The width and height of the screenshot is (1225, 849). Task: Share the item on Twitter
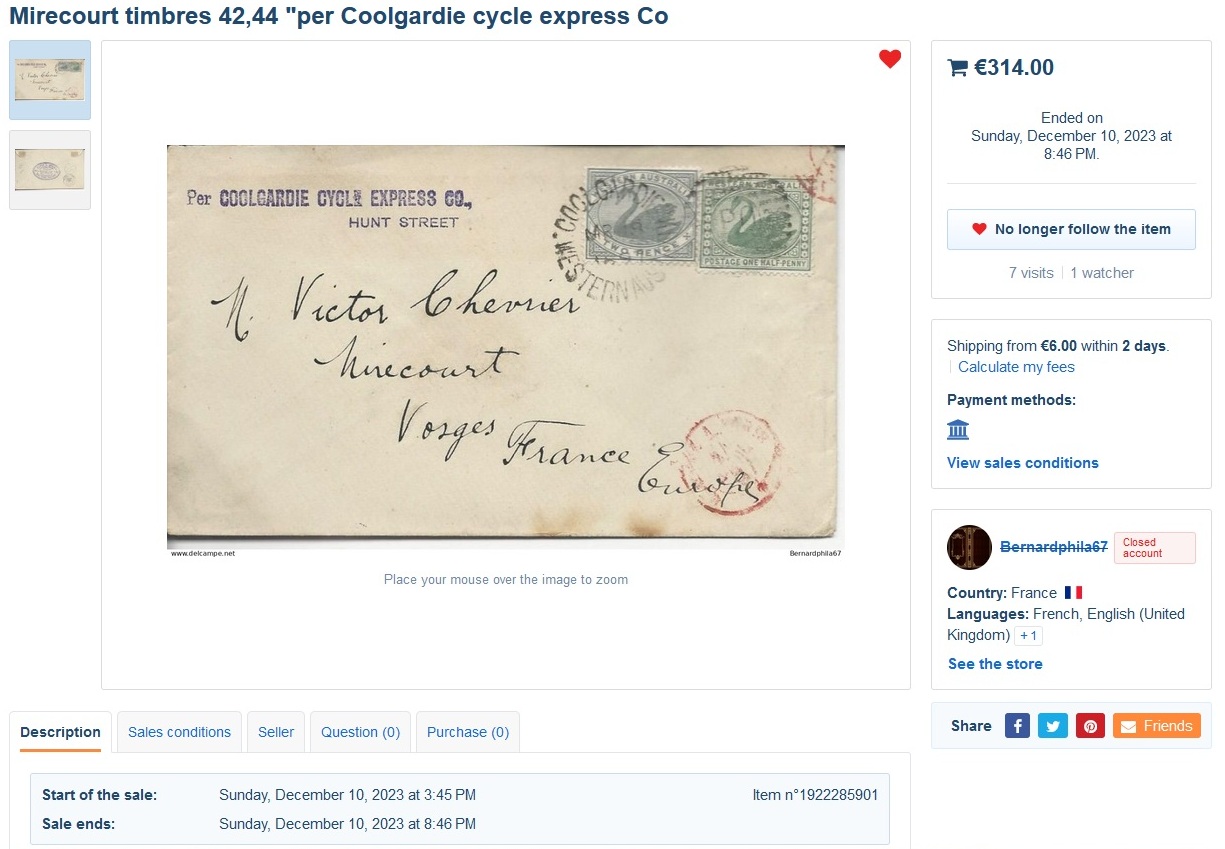[1053, 726]
